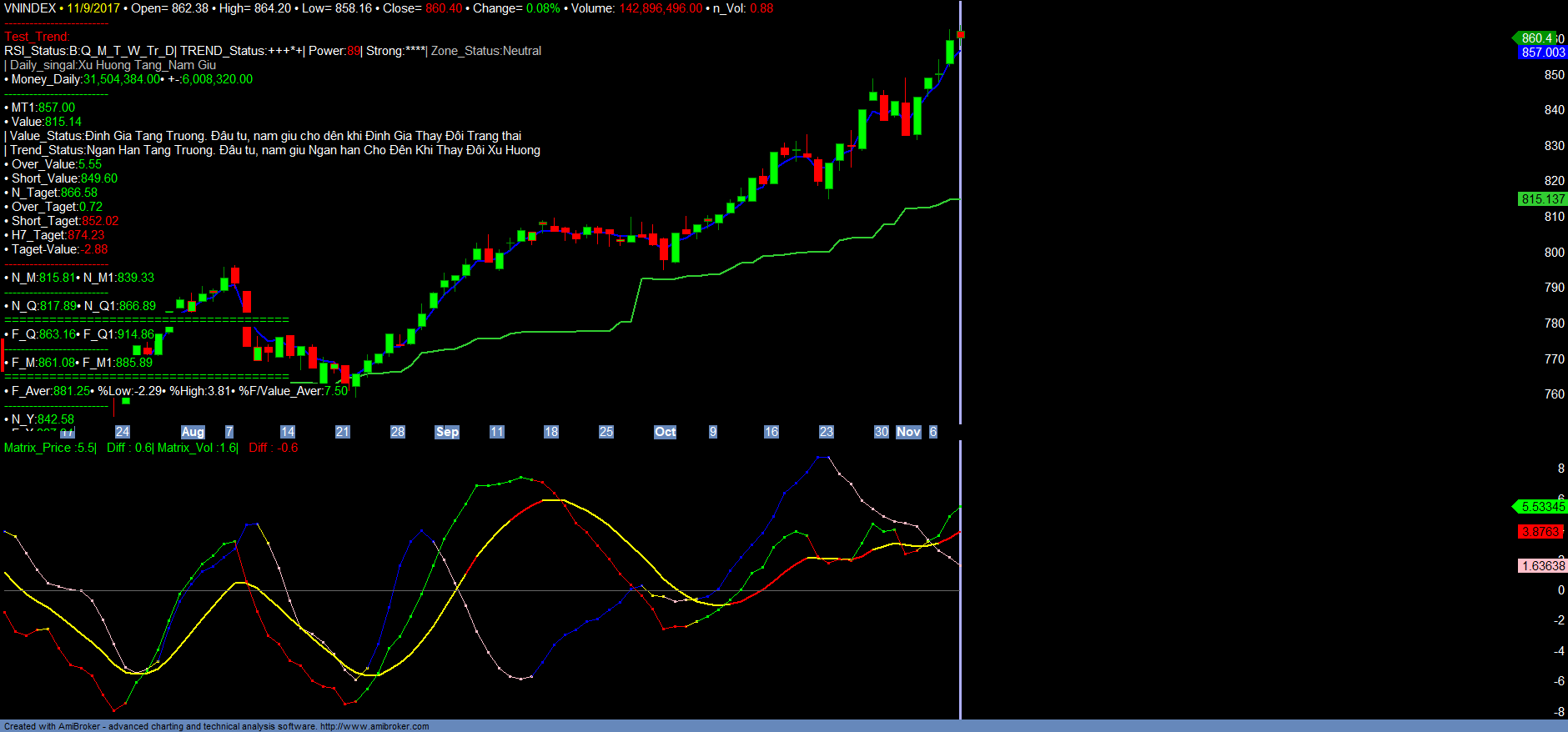This screenshot has width=1568, height=732.
Task: Select the Sep month marker on date axis
Action: click(447, 432)
